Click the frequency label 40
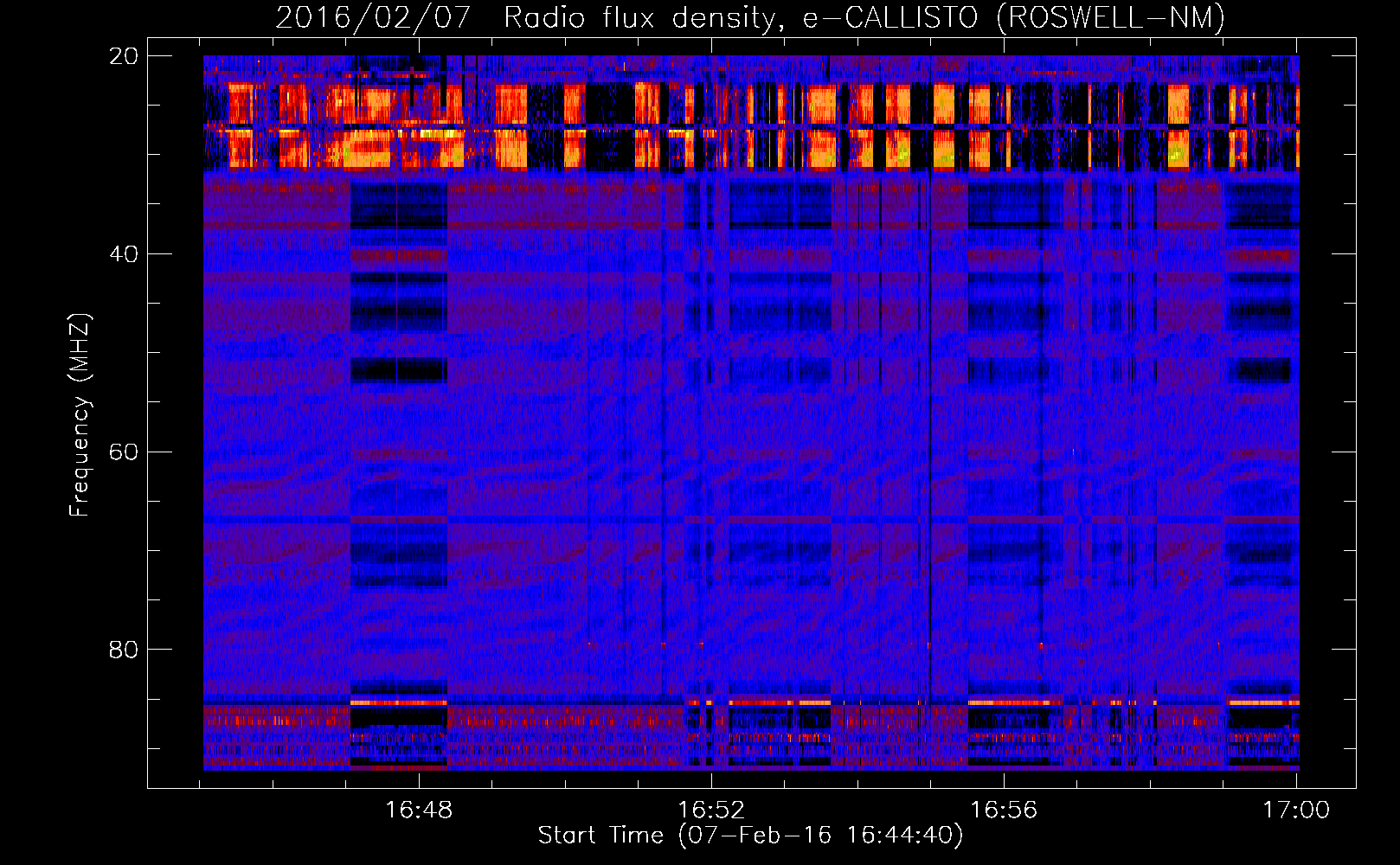This screenshot has width=1400, height=865. pyautogui.click(x=124, y=254)
